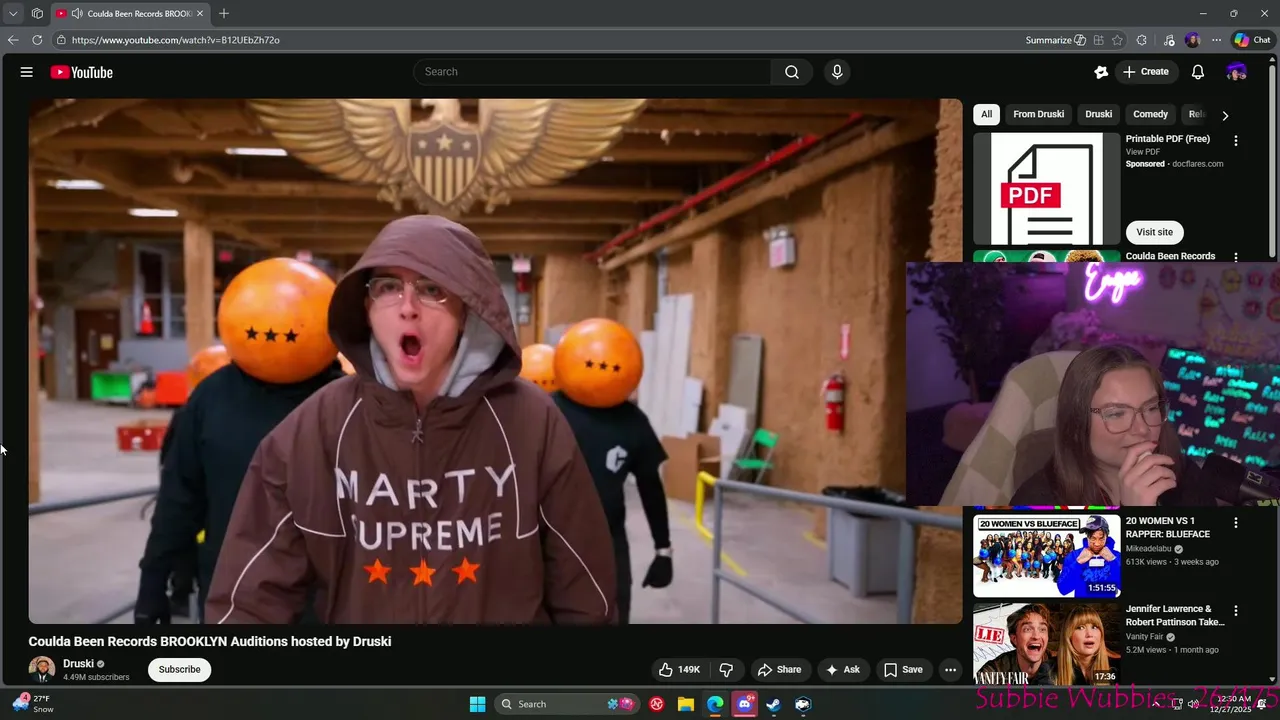Open split screen icon in address bar
Viewport: 1280px width, 720px height.
(x=1098, y=40)
